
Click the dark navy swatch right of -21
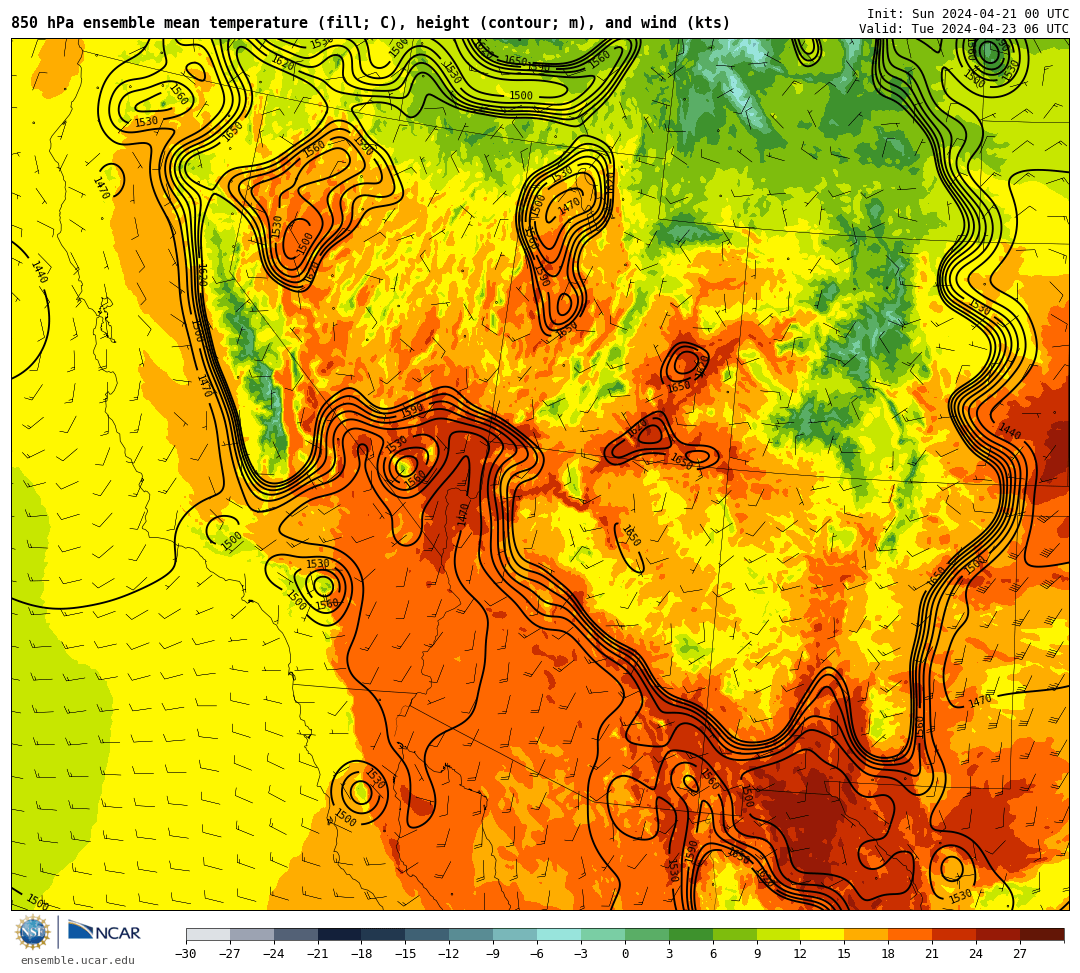coord(340,934)
